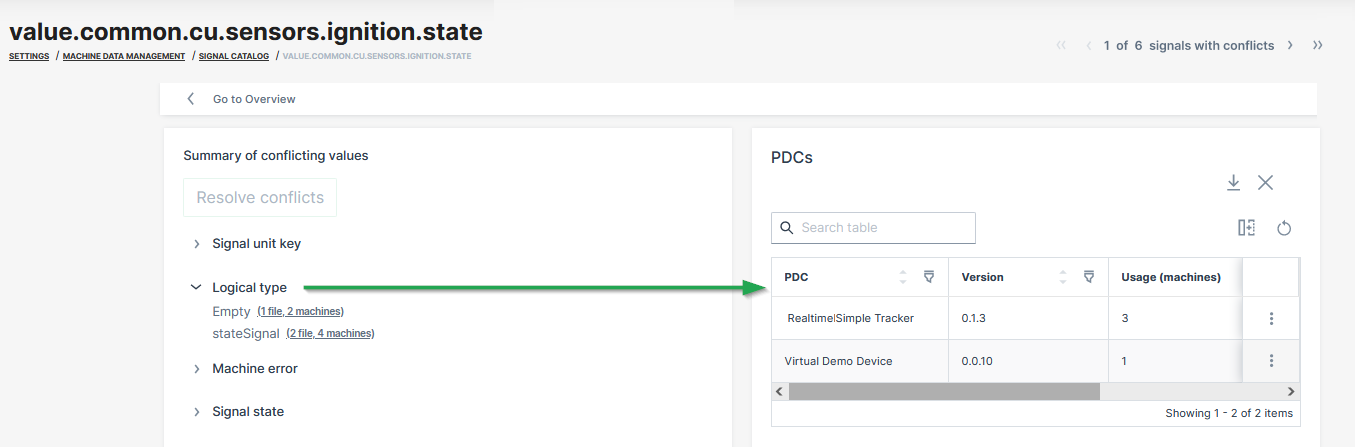The image size is (1355, 447).
Task: Expand the Machine error section
Action: [197, 369]
